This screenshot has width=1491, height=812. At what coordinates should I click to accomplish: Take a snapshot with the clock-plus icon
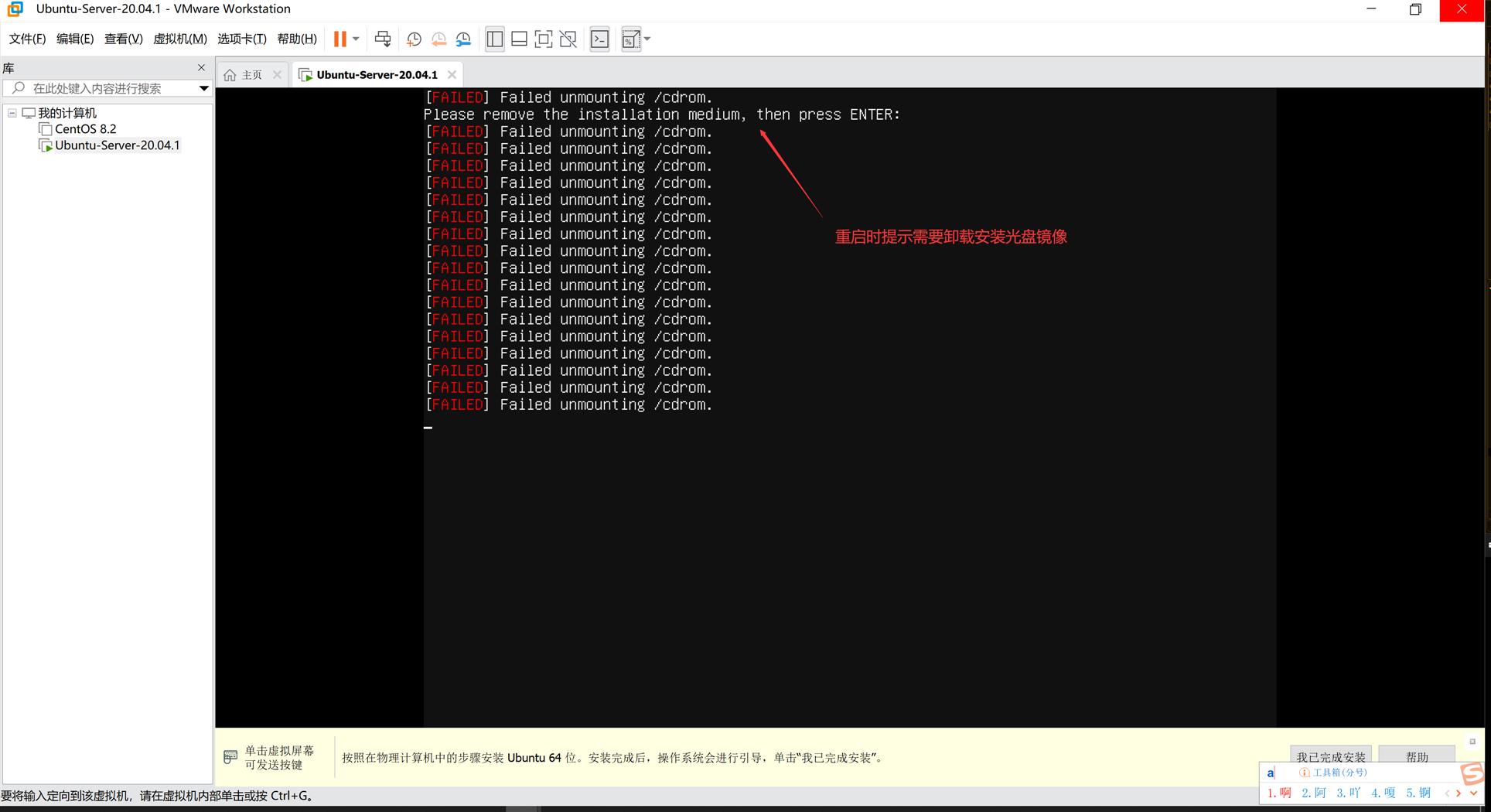tap(414, 39)
